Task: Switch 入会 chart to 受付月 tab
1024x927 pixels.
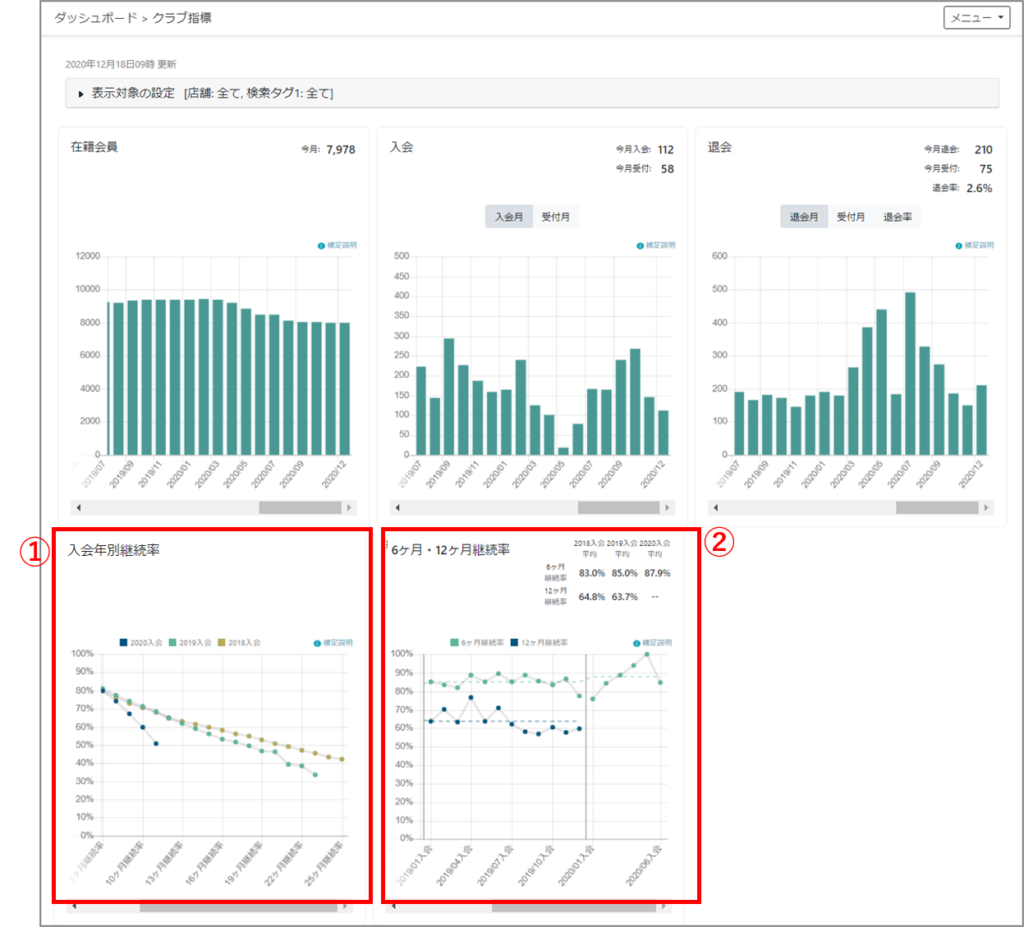Action: [556, 217]
